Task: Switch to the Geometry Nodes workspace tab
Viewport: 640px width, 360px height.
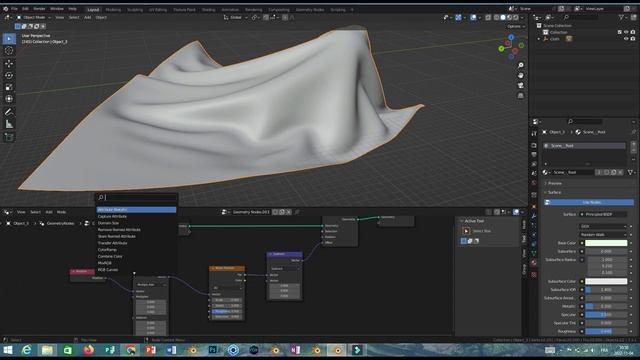Action: click(310, 9)
